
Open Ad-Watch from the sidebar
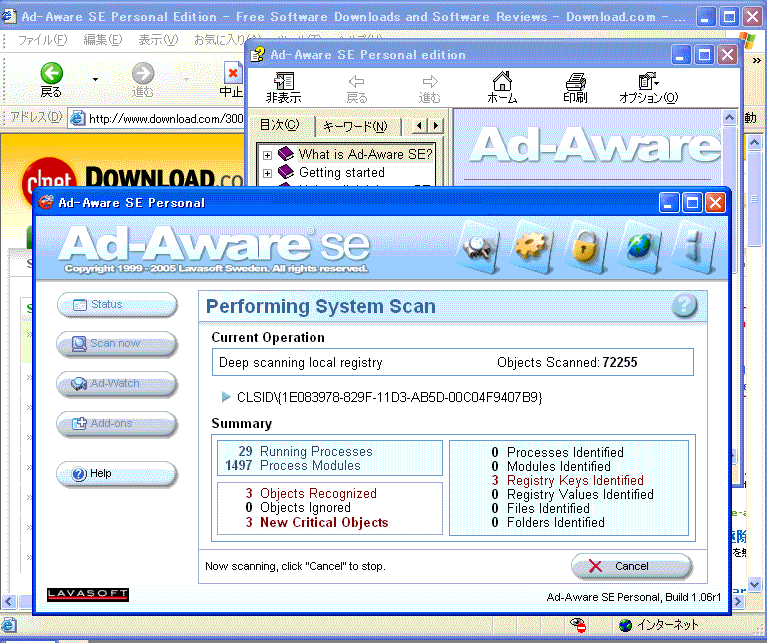point(116,384)
